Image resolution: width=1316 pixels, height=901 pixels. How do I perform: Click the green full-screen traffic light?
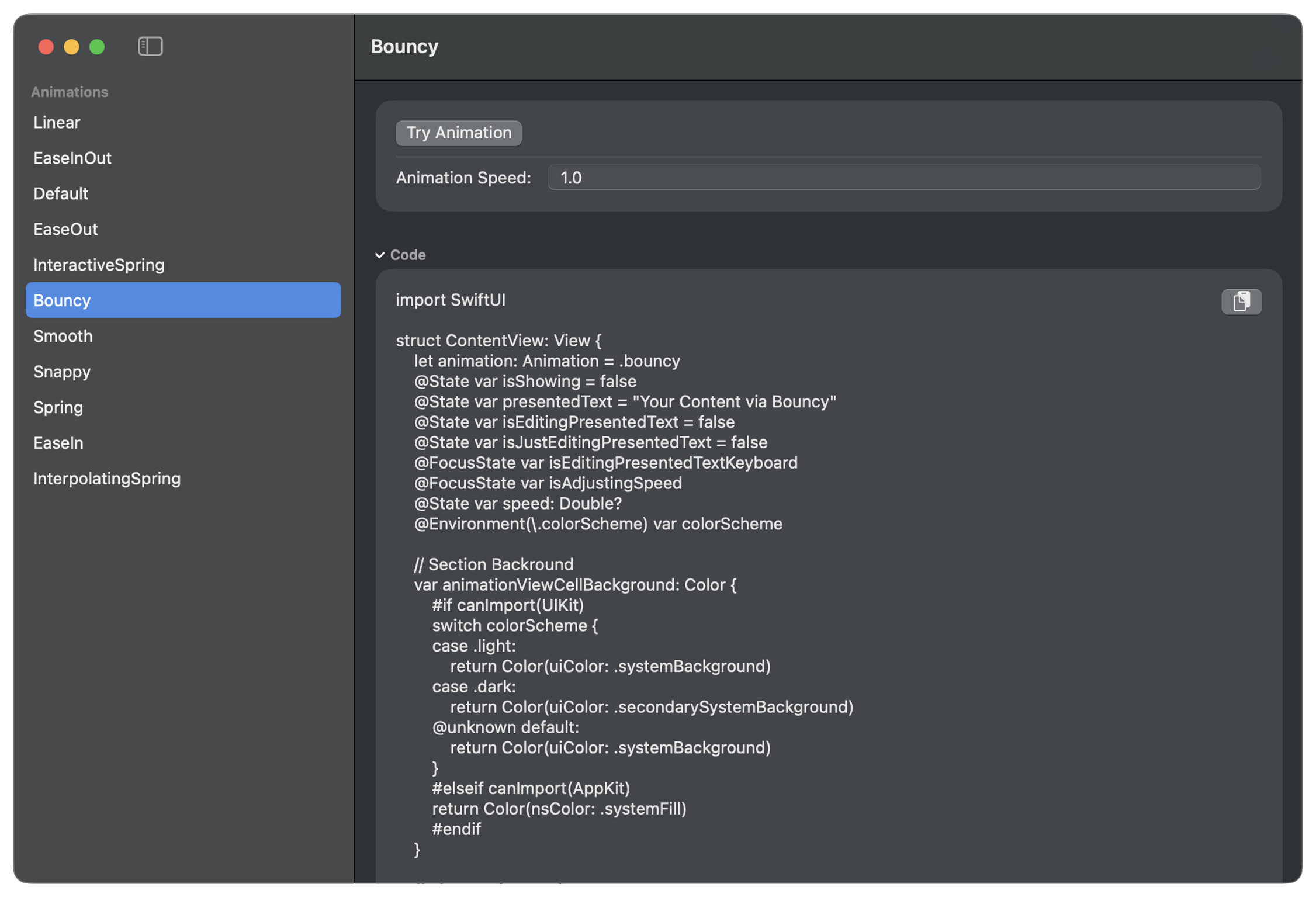(x=97, y=46)
